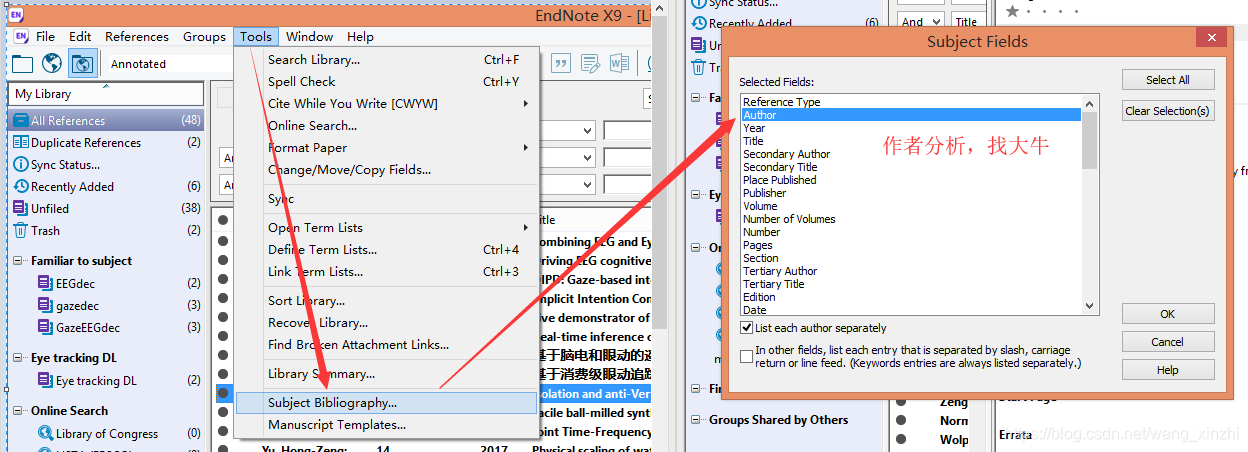Image resolution: width=1248 pixels, height=452 pixels.
Task: Click the local library mode folder icon
Action: [x=22, y=64]
